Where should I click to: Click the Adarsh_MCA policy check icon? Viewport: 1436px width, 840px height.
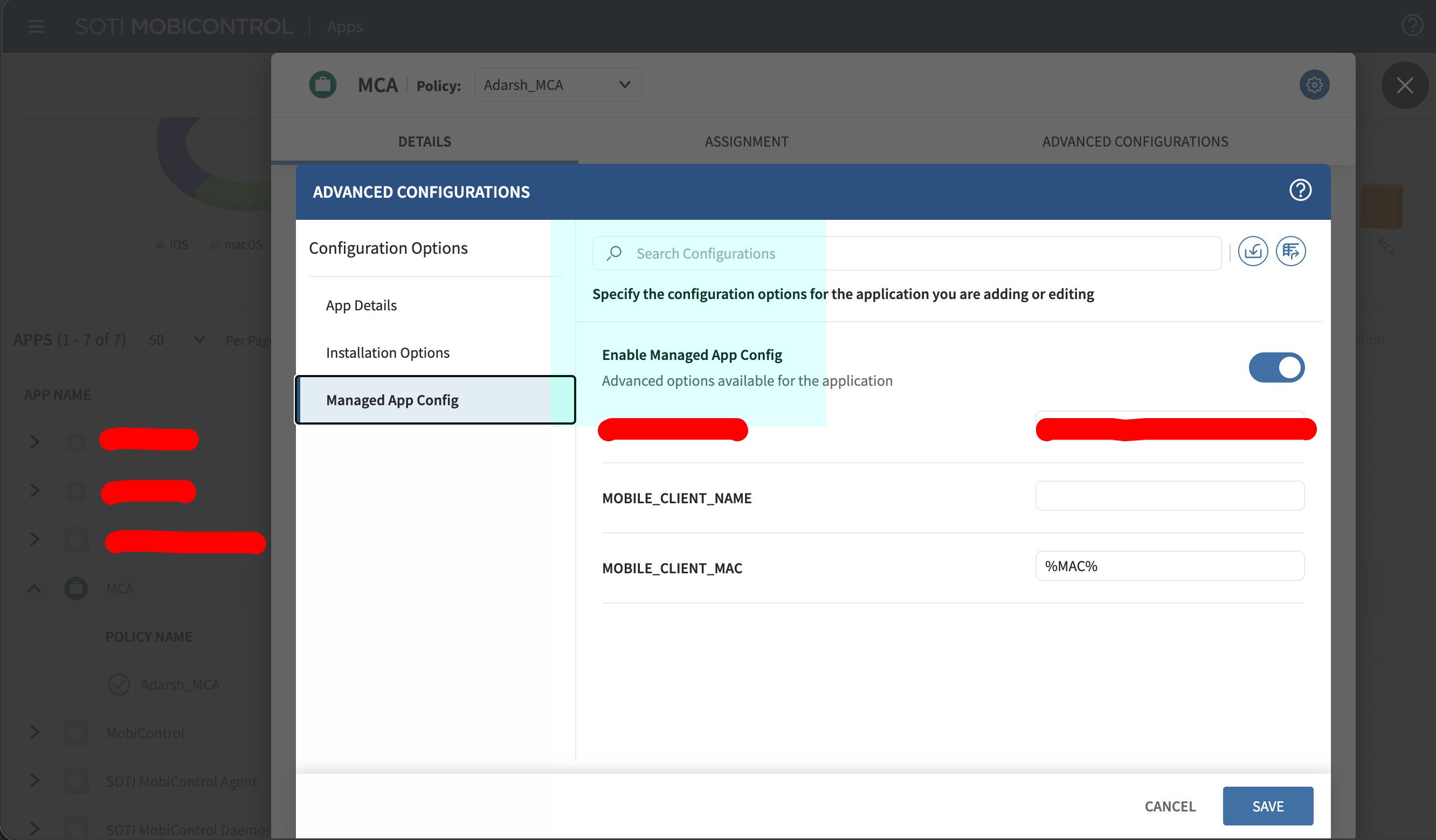119,684
